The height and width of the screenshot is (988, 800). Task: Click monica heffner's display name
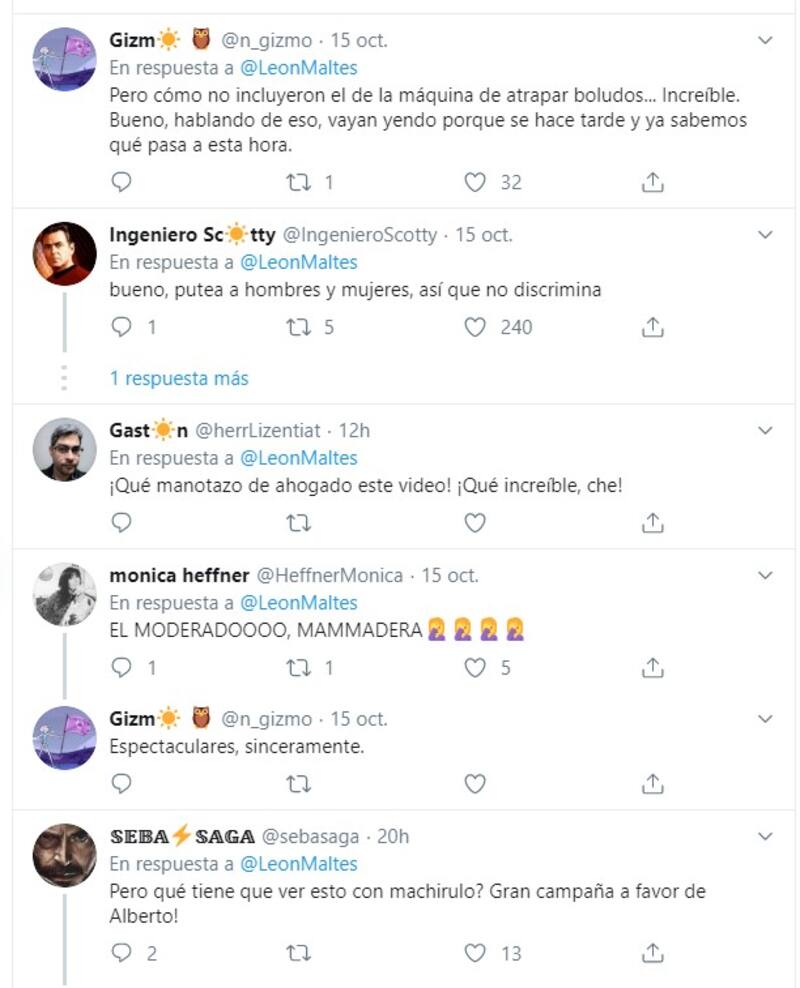pos(179,575)
